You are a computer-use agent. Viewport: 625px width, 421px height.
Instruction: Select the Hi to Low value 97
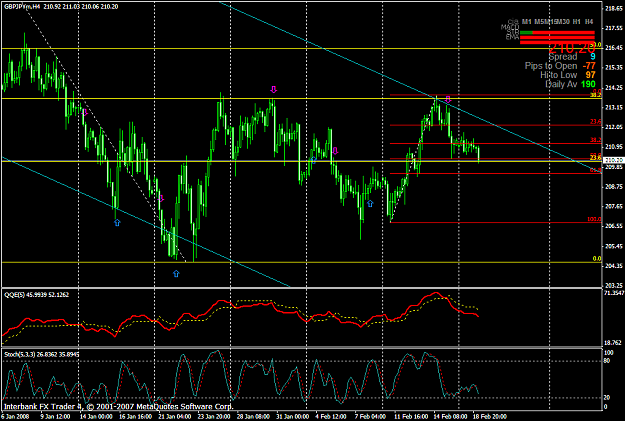pos(590,75)
